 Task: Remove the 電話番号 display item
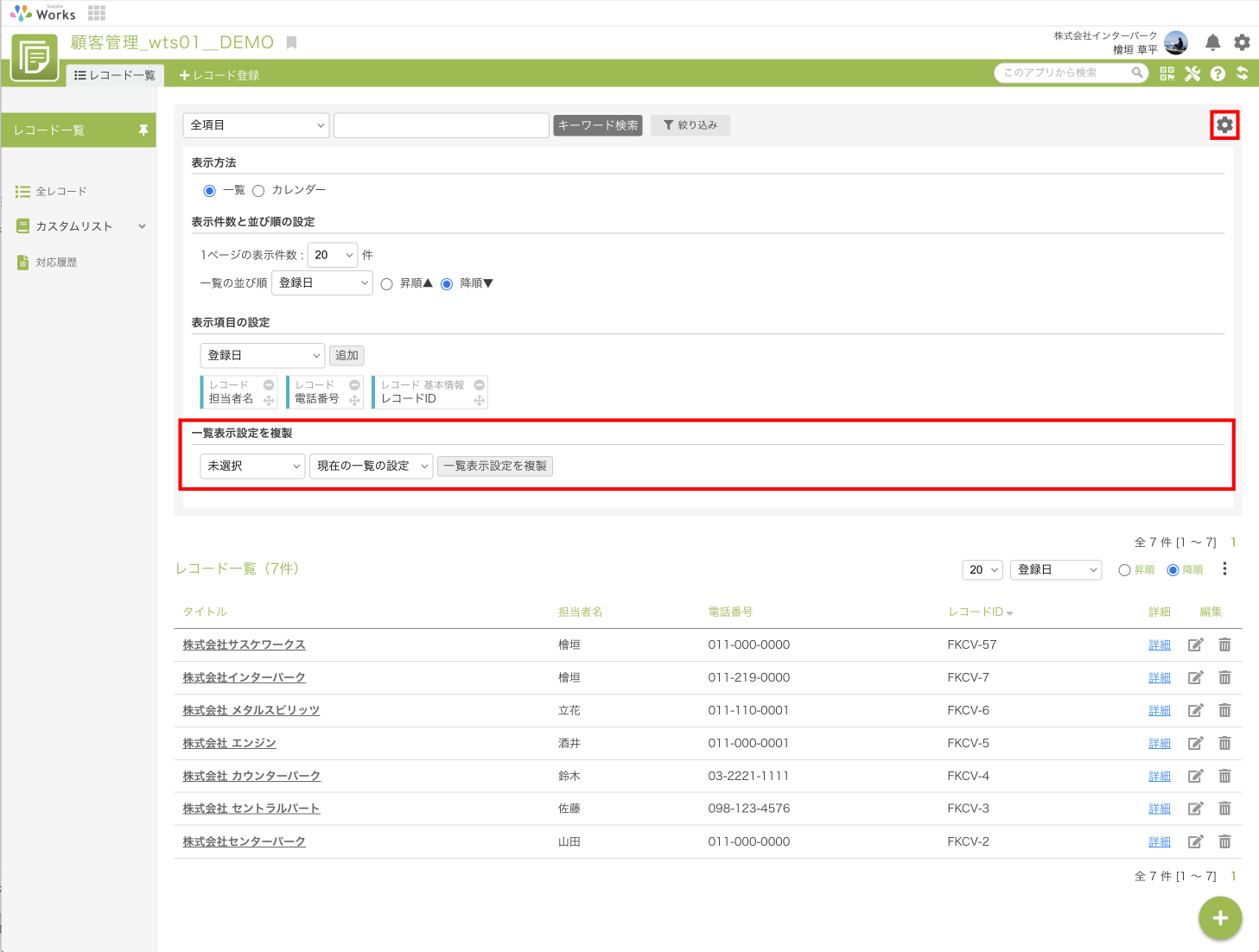[354, 385]
